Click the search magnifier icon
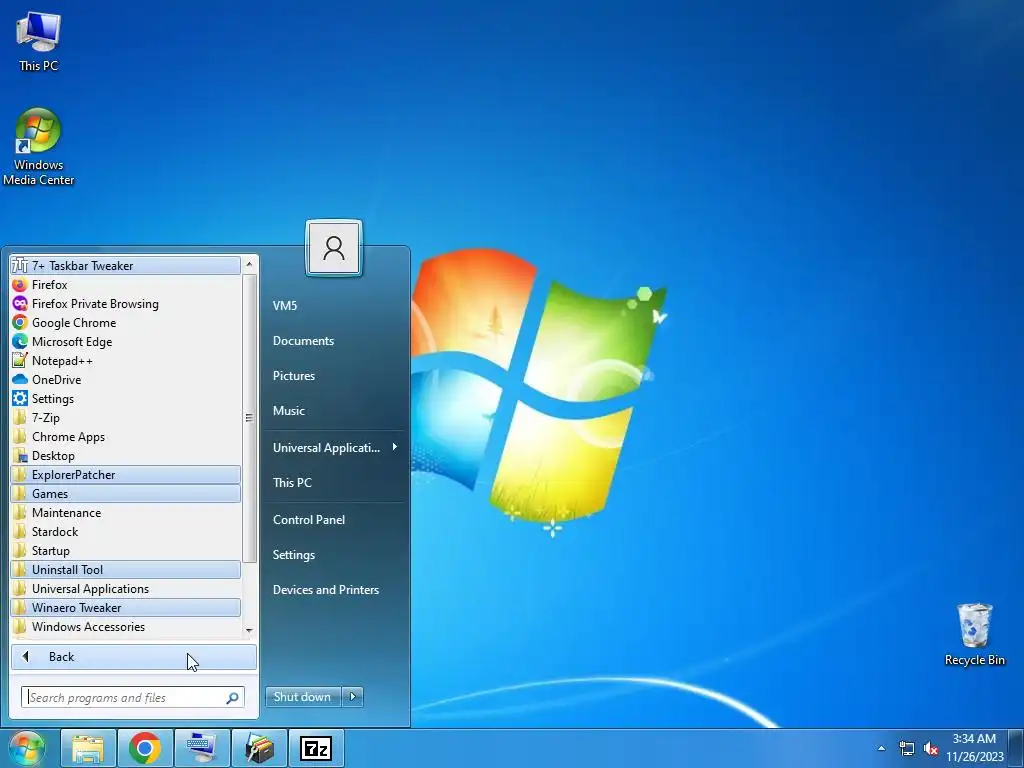The image size is (1024, 768). 232,698
